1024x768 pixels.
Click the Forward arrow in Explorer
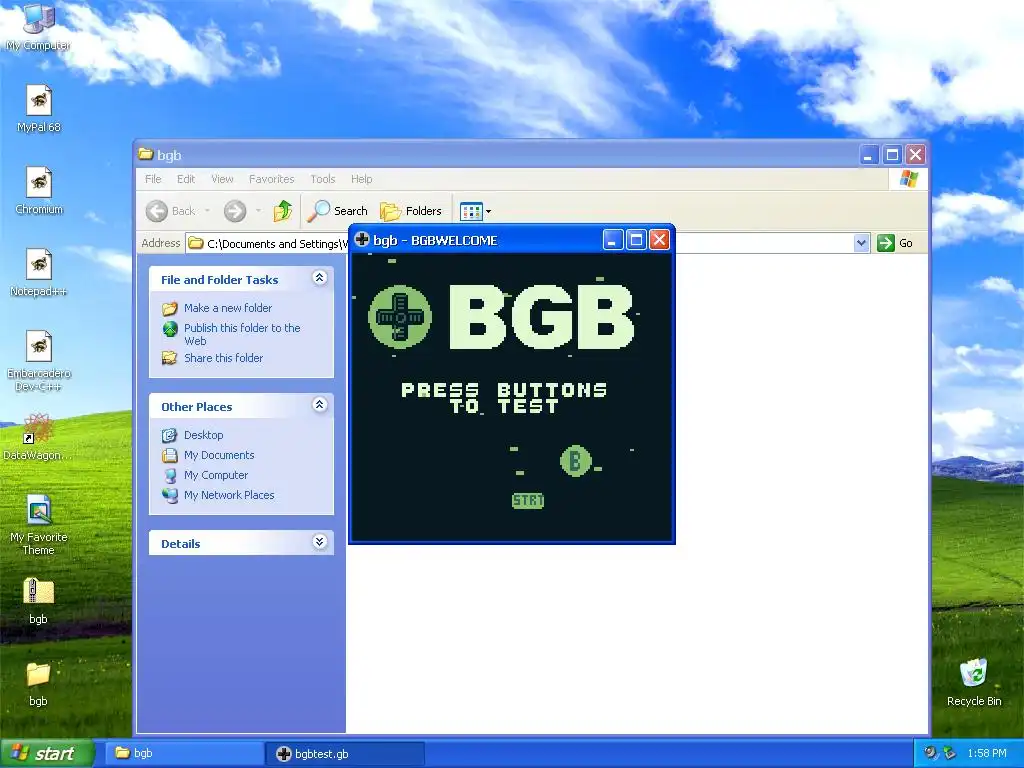click(235, 211)
